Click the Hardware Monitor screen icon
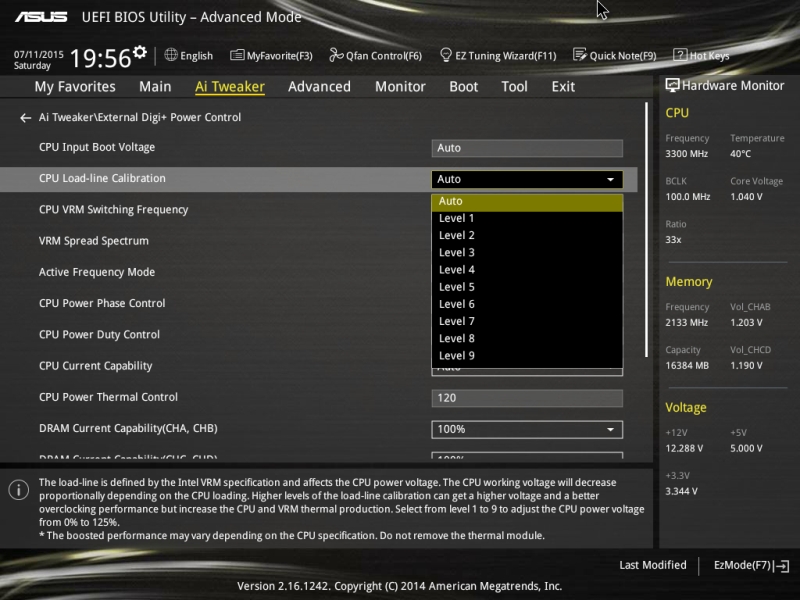Viewport: 800px width, 600px height. [672, 85]
